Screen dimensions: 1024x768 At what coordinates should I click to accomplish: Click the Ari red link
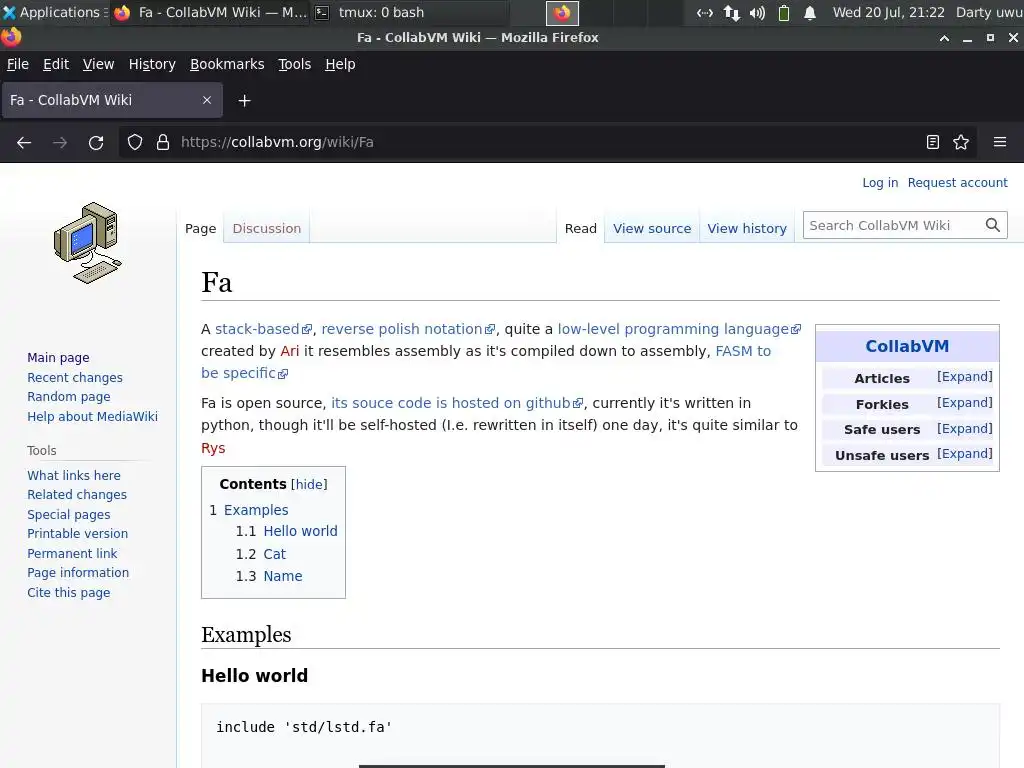click(x=289, y=351)
